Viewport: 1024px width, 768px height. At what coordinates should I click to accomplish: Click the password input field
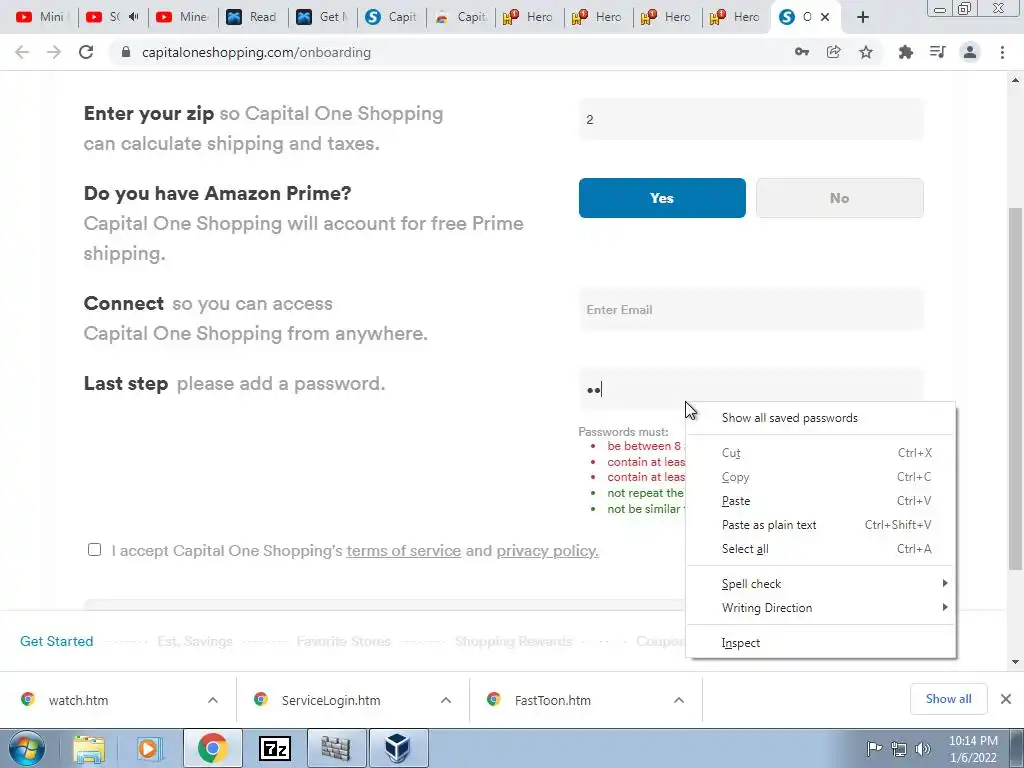tap(751, 390)
